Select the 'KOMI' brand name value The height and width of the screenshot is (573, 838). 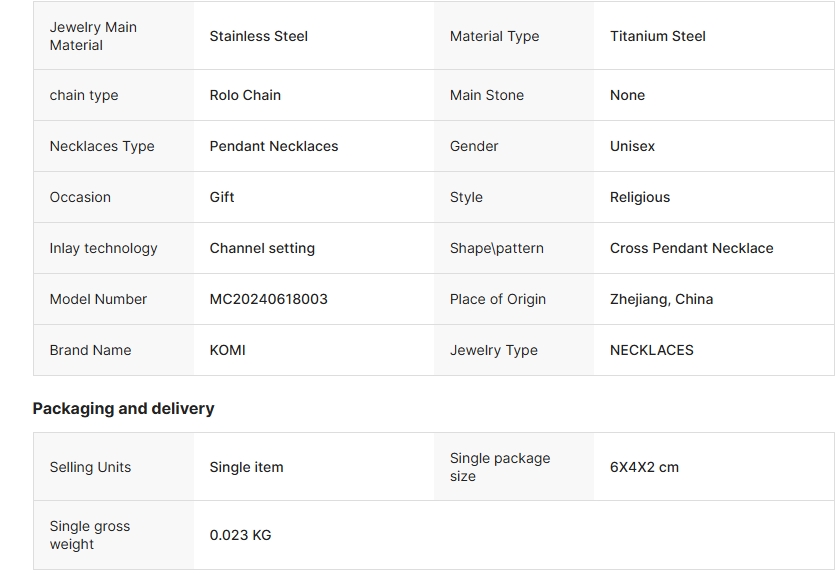pyautogui.click(x=228, y=350)
